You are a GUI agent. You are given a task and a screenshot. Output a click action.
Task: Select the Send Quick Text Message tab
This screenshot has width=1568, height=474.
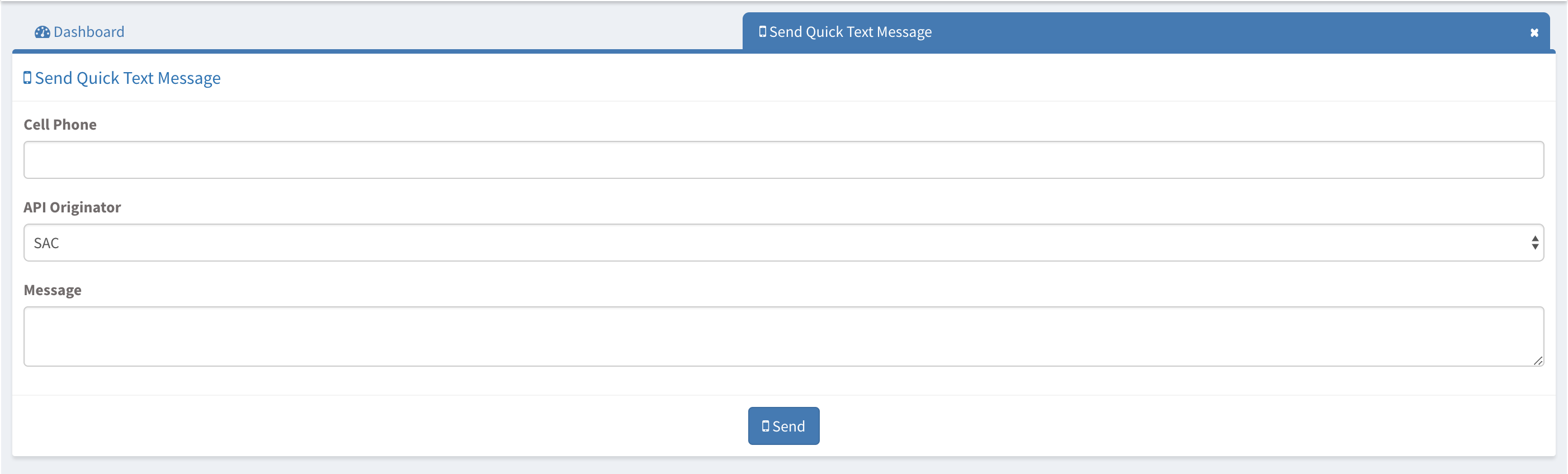tap(850, 32)
